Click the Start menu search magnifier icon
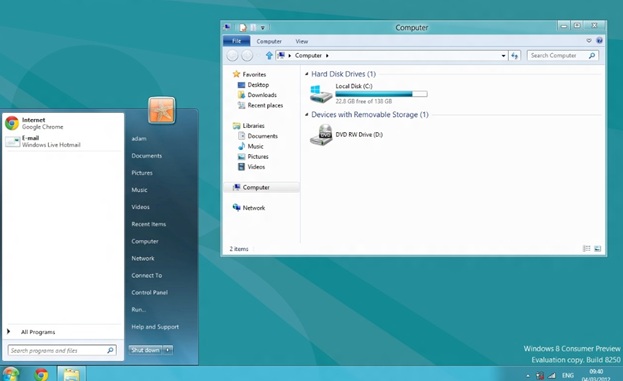This screenshot has width=623, height=381. [x=110, y=350]
